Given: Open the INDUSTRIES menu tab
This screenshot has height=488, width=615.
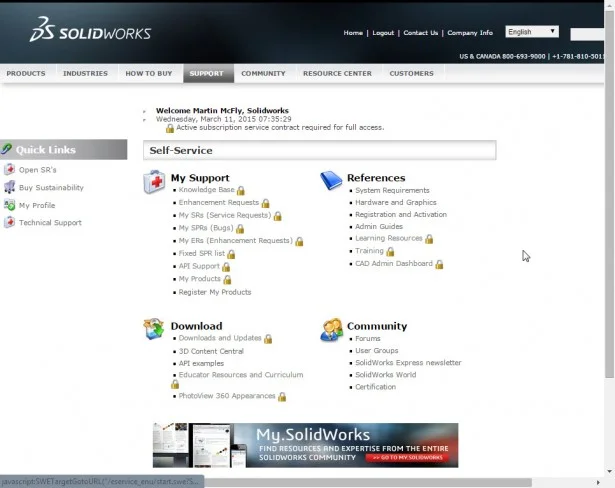Looking at the screenshot, I should tap(86, 73).
